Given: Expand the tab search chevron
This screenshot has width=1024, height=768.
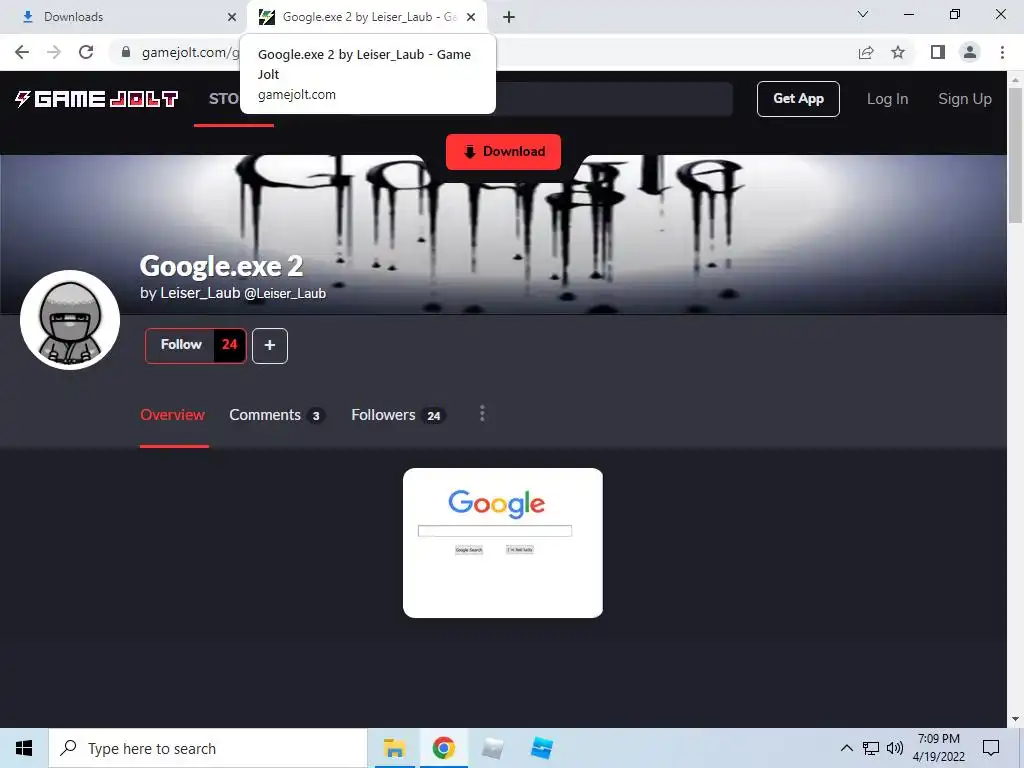Looking at the screenshot, I should click(863, 14).
